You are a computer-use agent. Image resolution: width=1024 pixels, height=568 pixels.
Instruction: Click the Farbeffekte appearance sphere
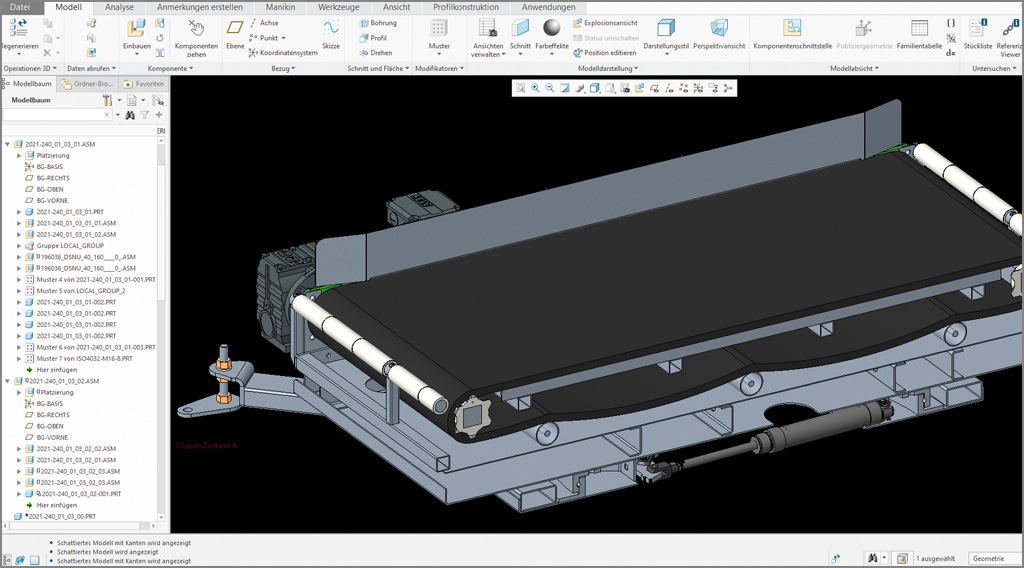551,29
